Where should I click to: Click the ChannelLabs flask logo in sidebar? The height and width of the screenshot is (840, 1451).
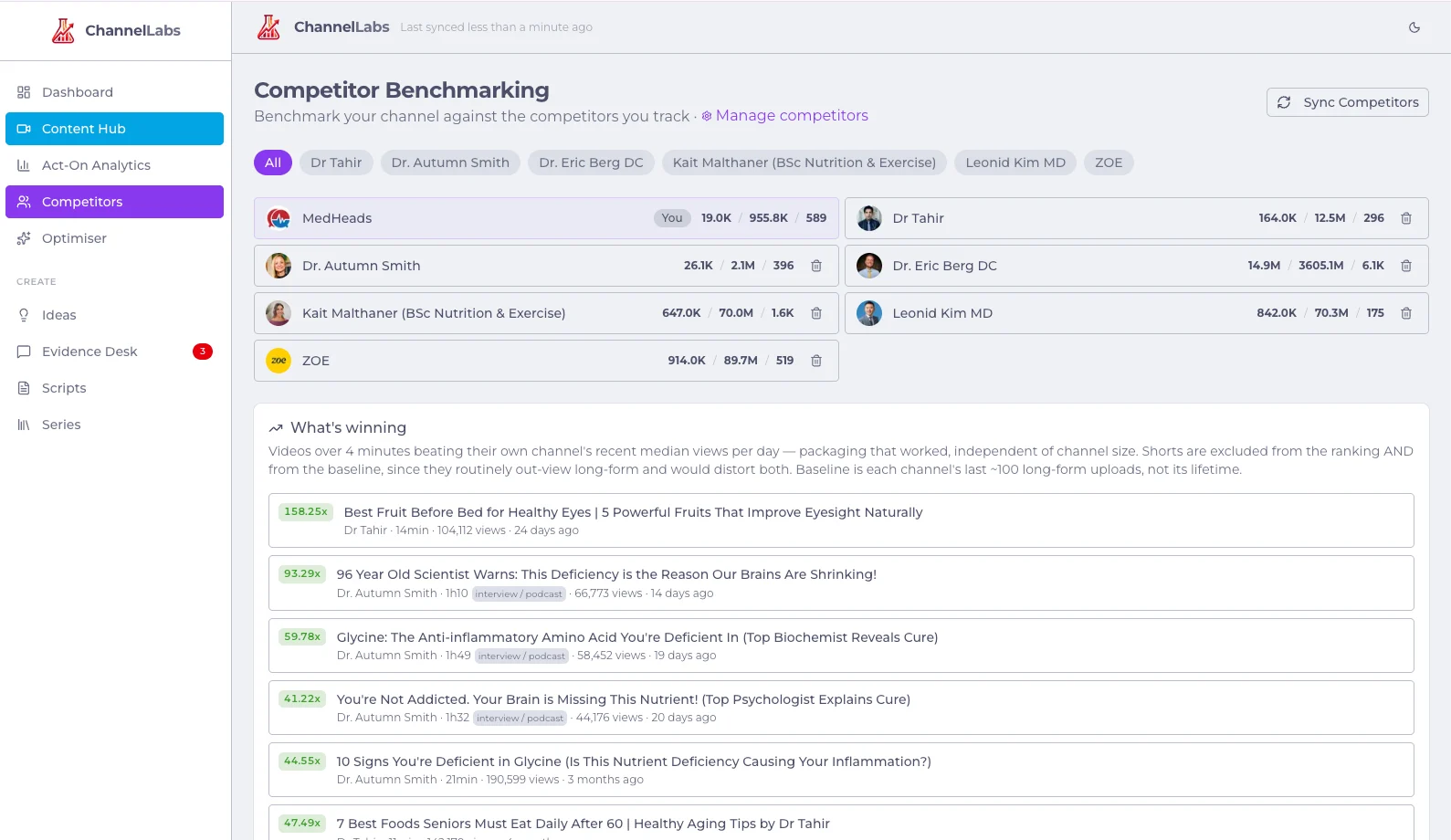pyautogui.click(x=63, y=31)
